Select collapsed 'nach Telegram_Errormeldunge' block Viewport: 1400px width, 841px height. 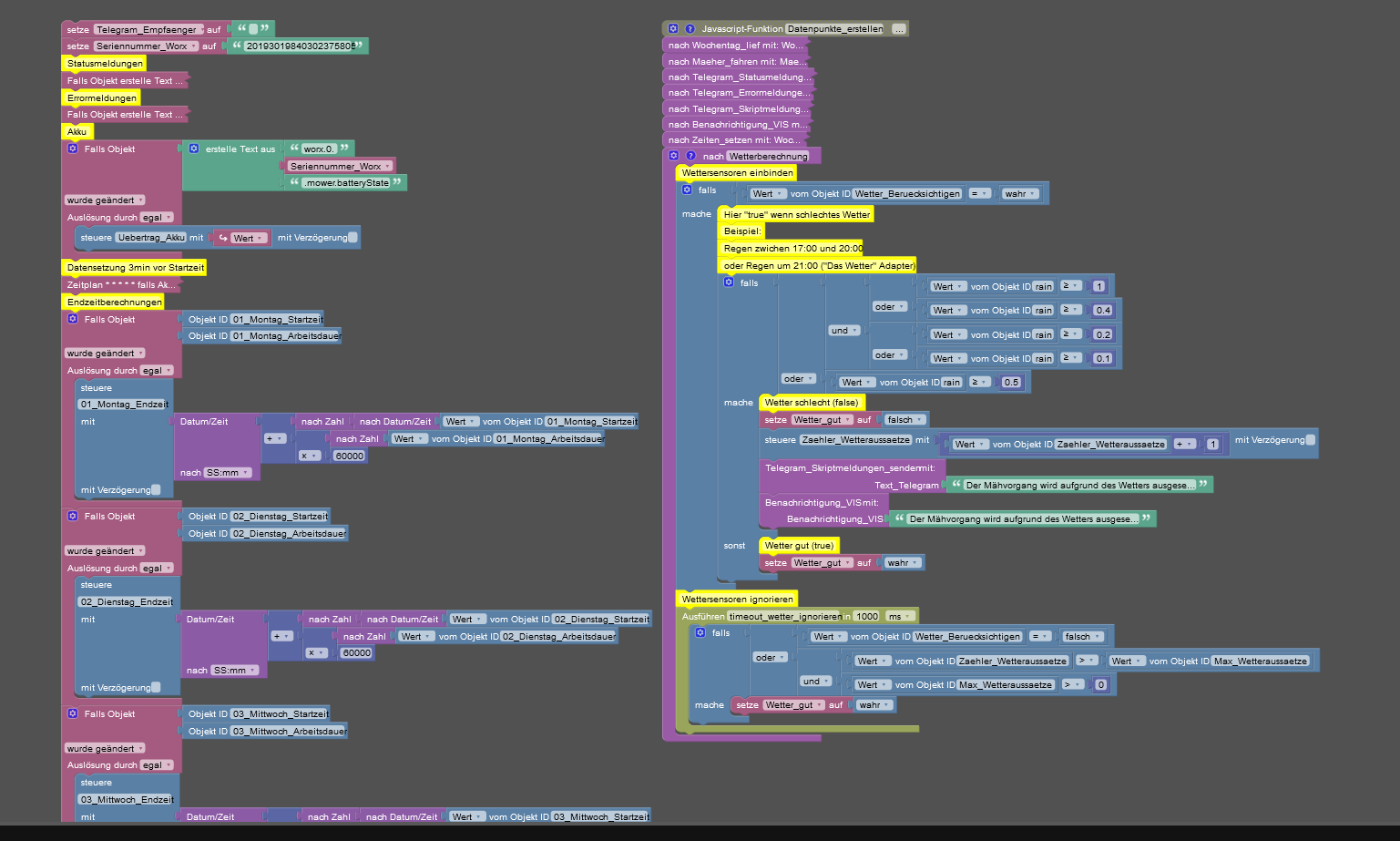click(738, 93)
